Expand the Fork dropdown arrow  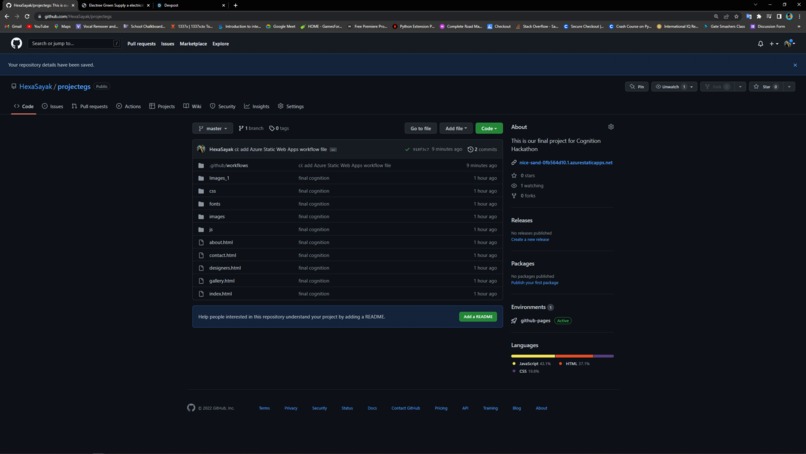point(740,87)
